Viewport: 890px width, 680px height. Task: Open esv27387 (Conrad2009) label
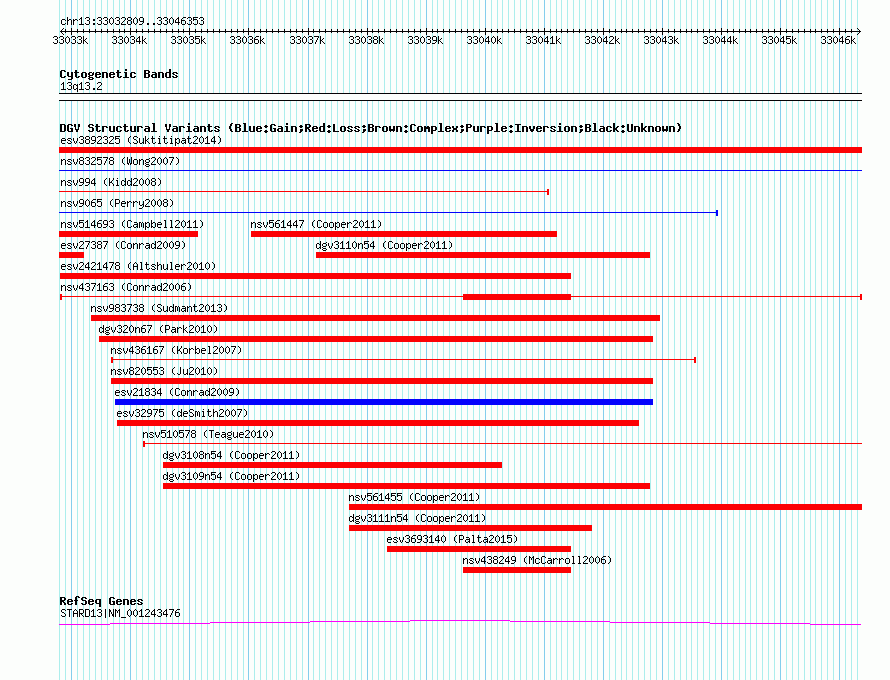coord(123,245)
